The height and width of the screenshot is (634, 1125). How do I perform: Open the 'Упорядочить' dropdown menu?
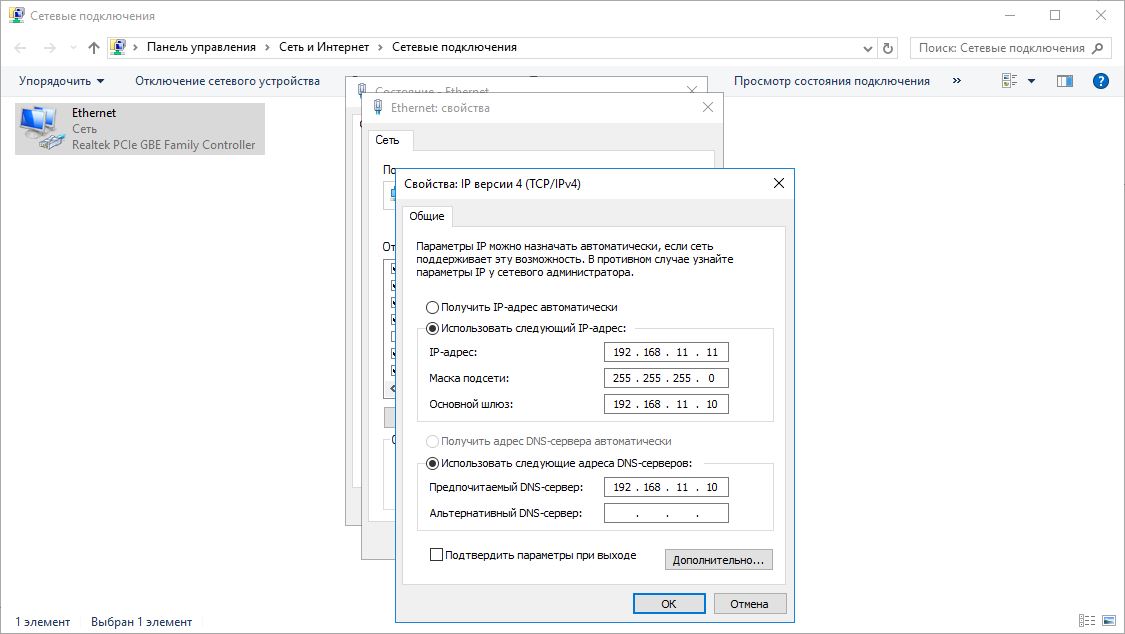[x=61, y=81]
